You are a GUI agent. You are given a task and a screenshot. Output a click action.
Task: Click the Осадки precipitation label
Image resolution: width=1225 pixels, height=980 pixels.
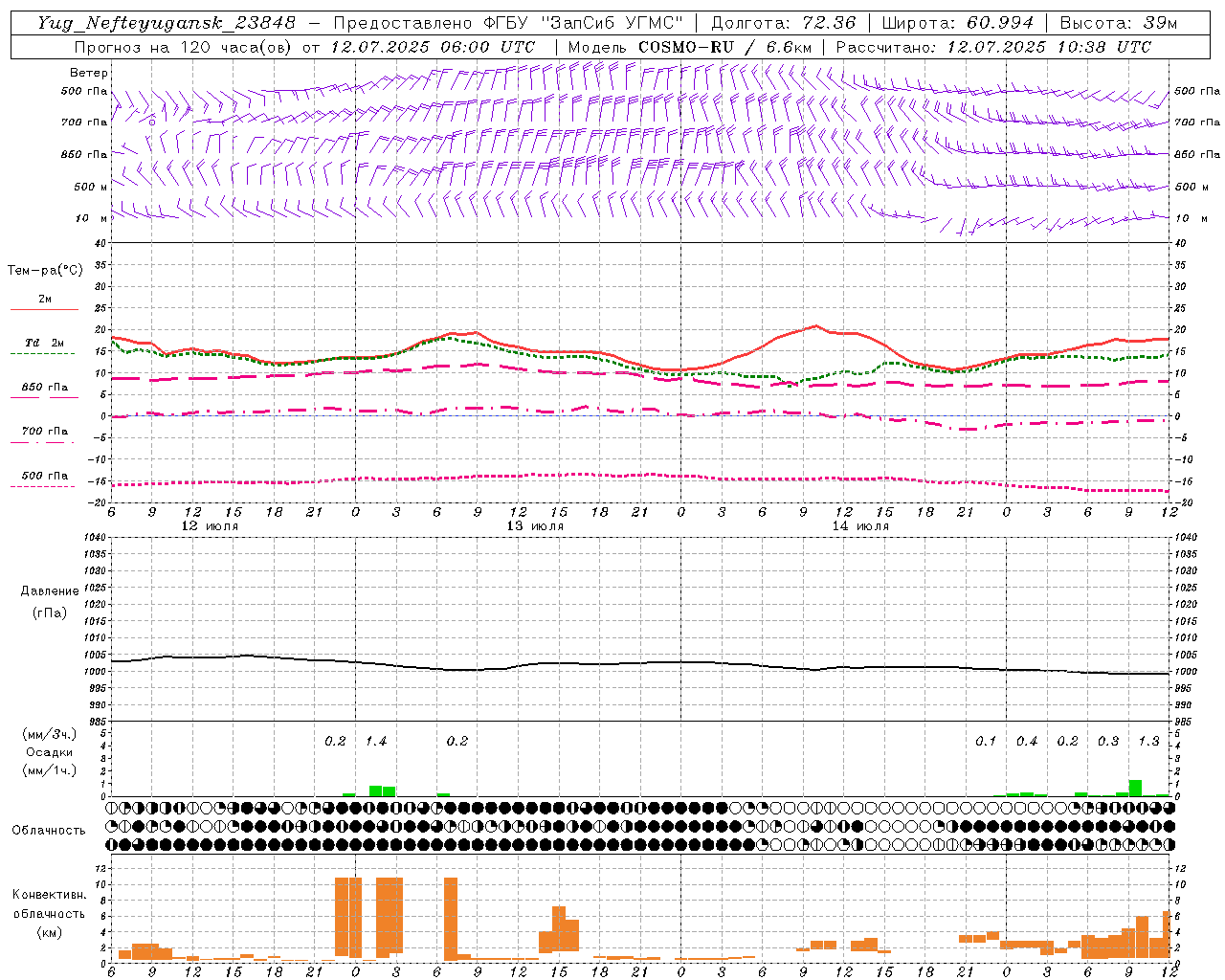point(50,752)
